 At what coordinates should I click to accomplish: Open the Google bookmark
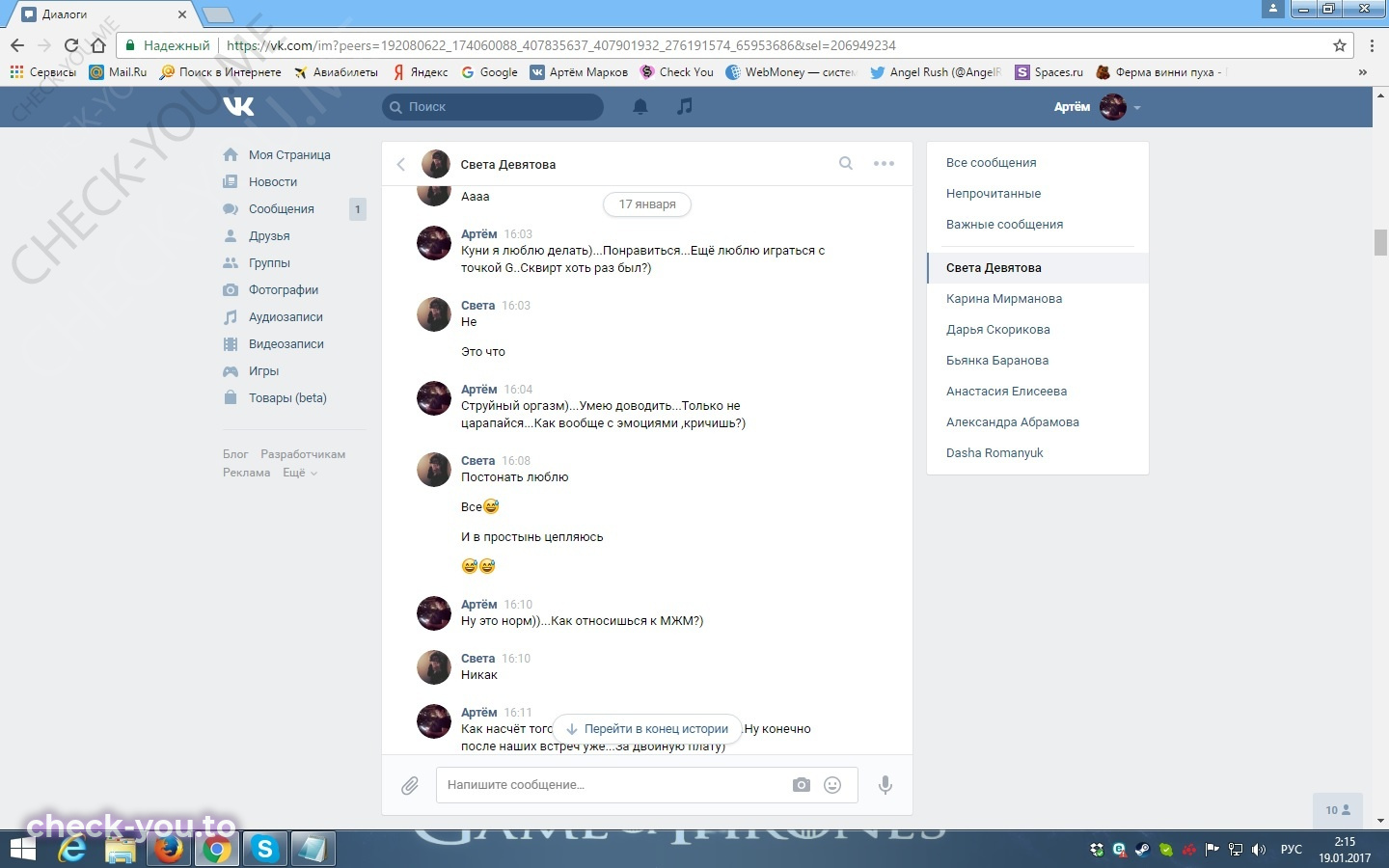point(490,72)
